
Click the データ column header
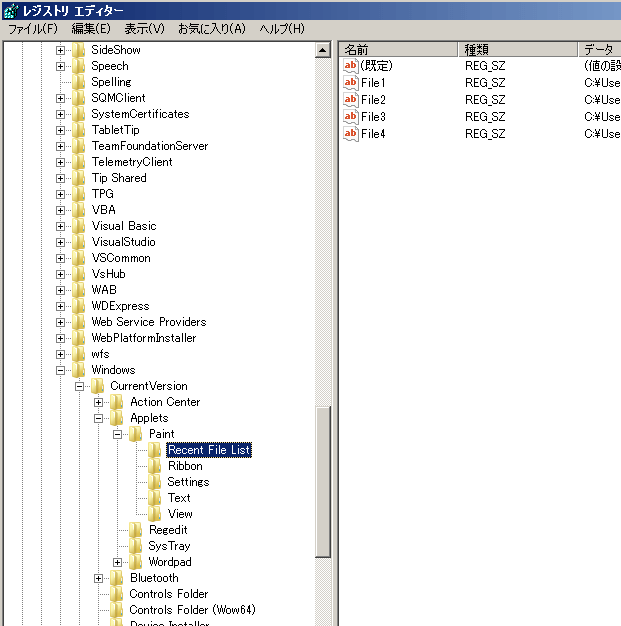click(600, 50)
